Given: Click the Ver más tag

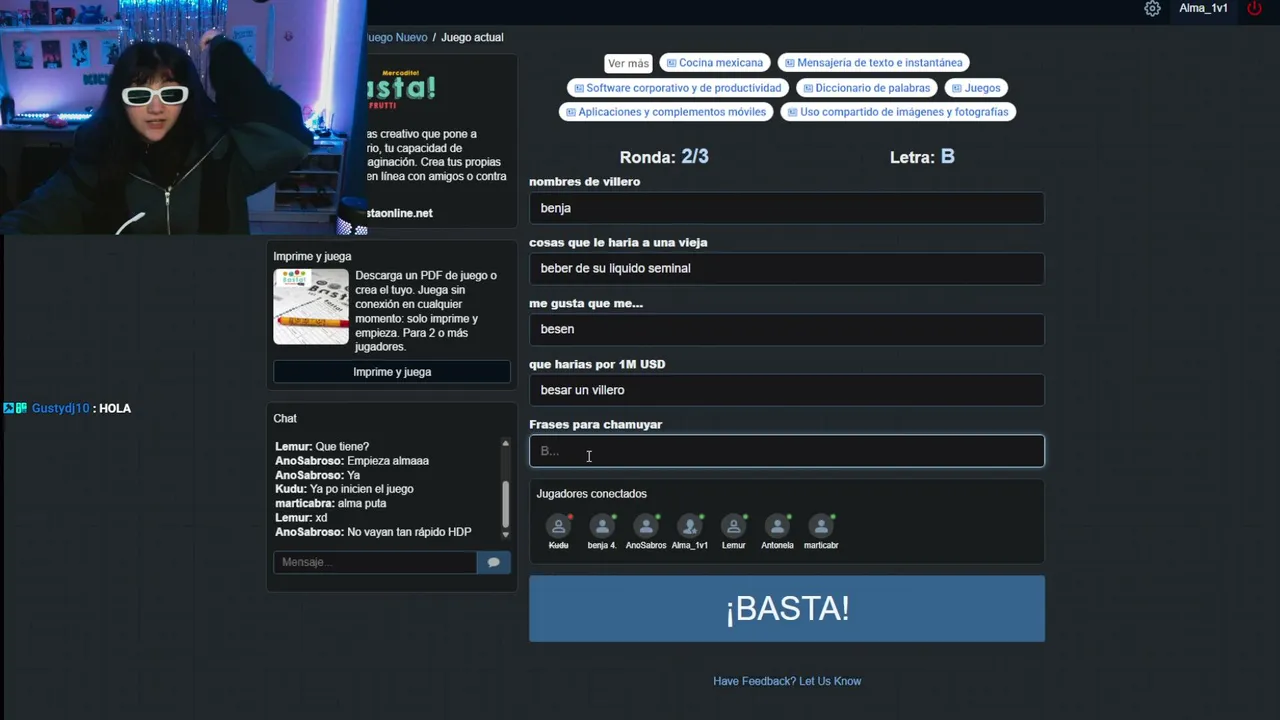Looking at the screenshot, I should point(628,63).
